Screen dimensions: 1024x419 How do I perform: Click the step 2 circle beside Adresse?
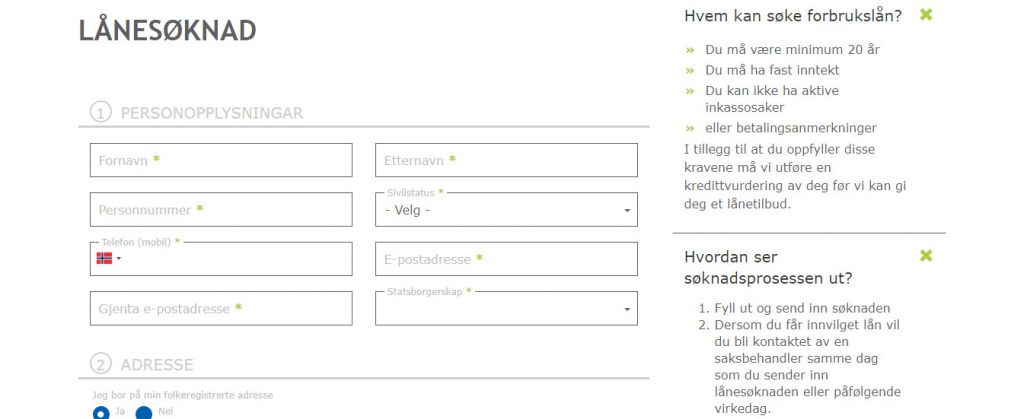point(101,364)
